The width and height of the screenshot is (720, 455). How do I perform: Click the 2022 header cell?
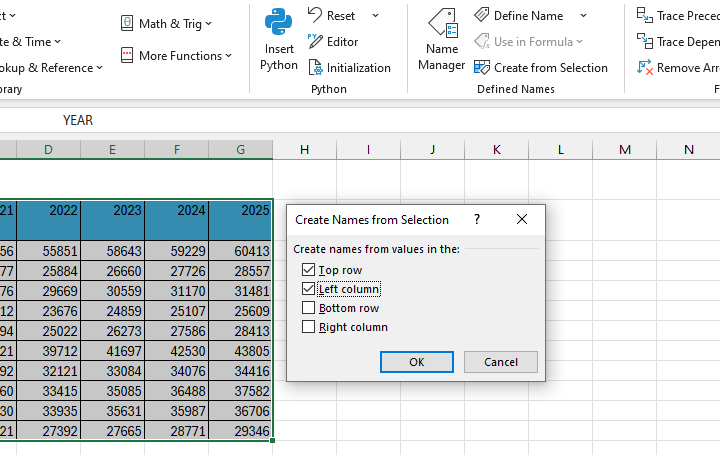pos(48,220)
